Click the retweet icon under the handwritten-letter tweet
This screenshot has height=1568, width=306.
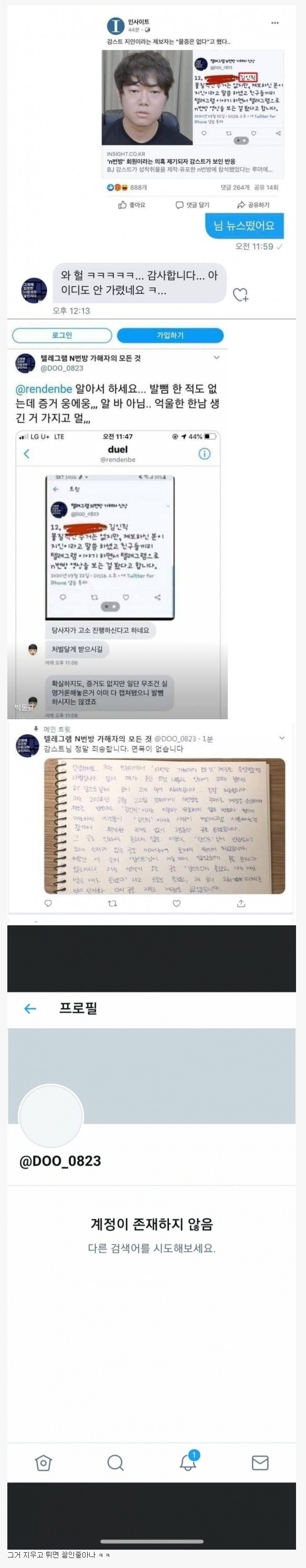pyautogui.click(x=112, y=903)
